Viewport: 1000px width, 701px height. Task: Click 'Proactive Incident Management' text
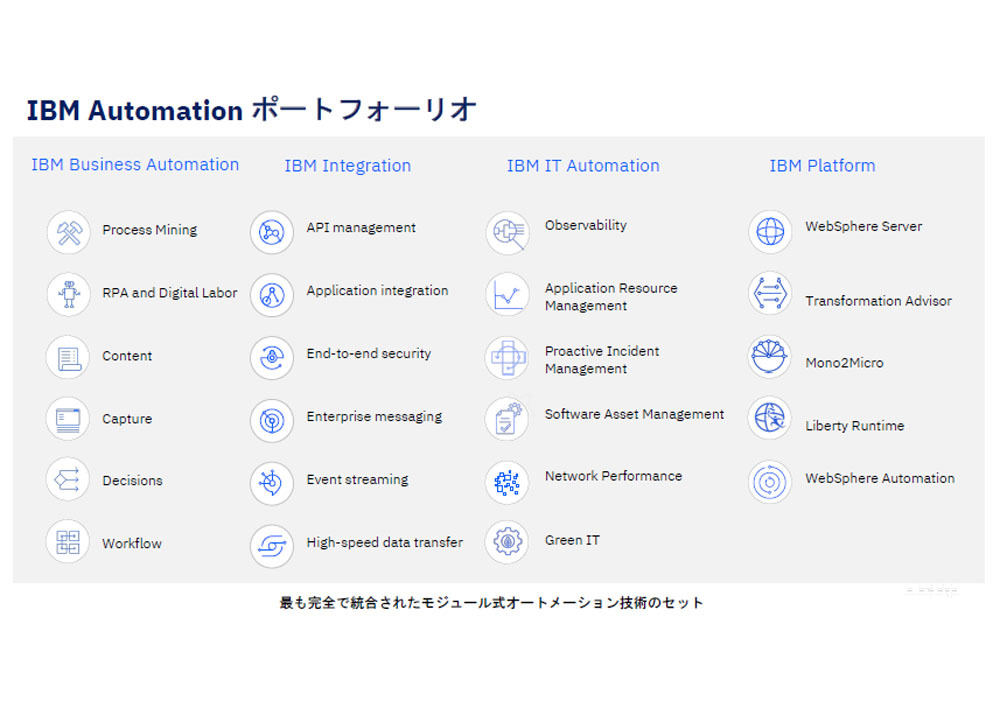coord(602,360)
